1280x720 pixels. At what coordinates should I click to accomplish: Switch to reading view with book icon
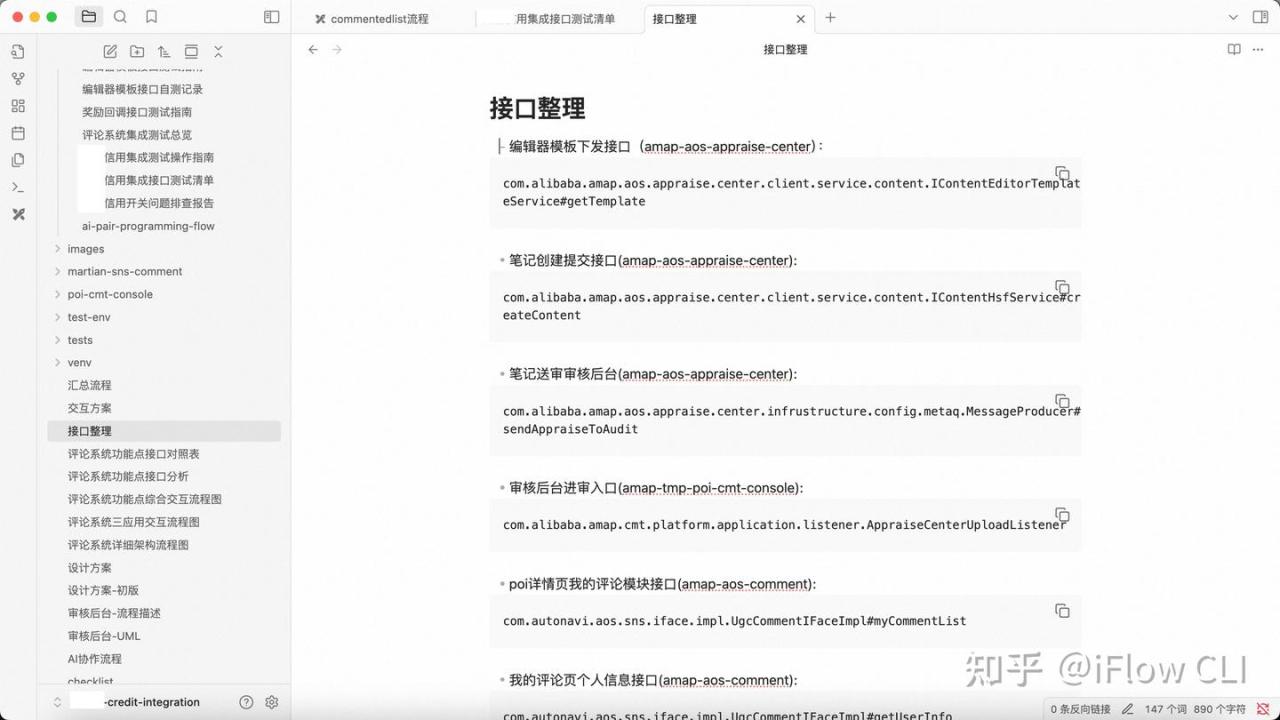pos(1234,49)
